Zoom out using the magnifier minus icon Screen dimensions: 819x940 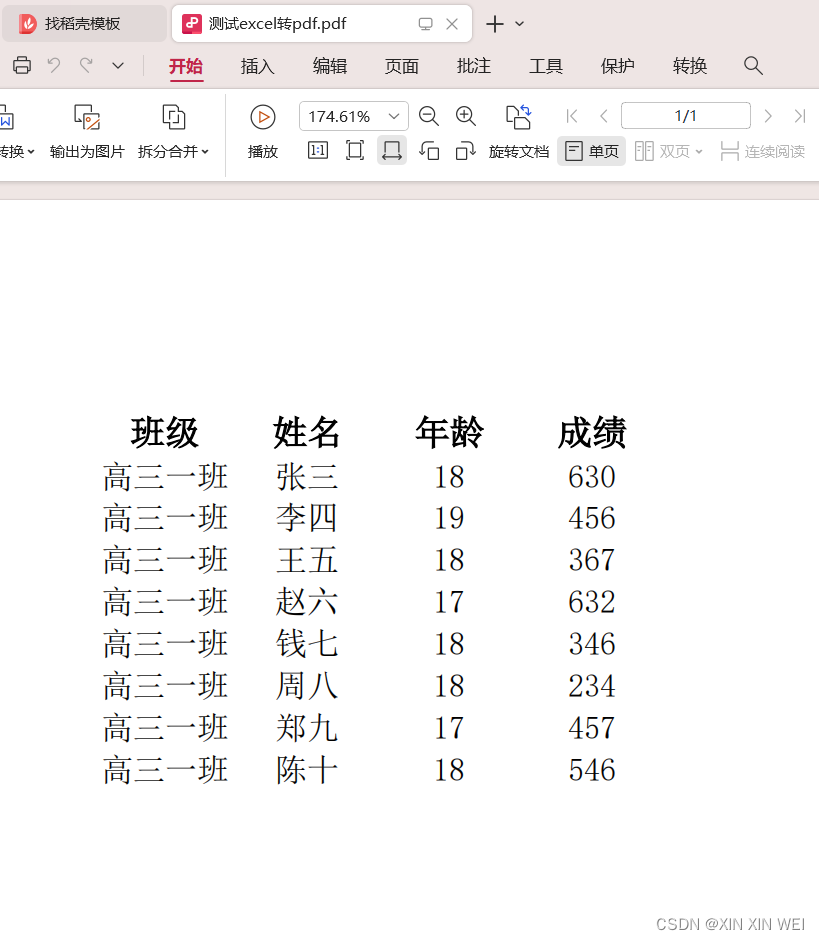click(x=429, y=116)
